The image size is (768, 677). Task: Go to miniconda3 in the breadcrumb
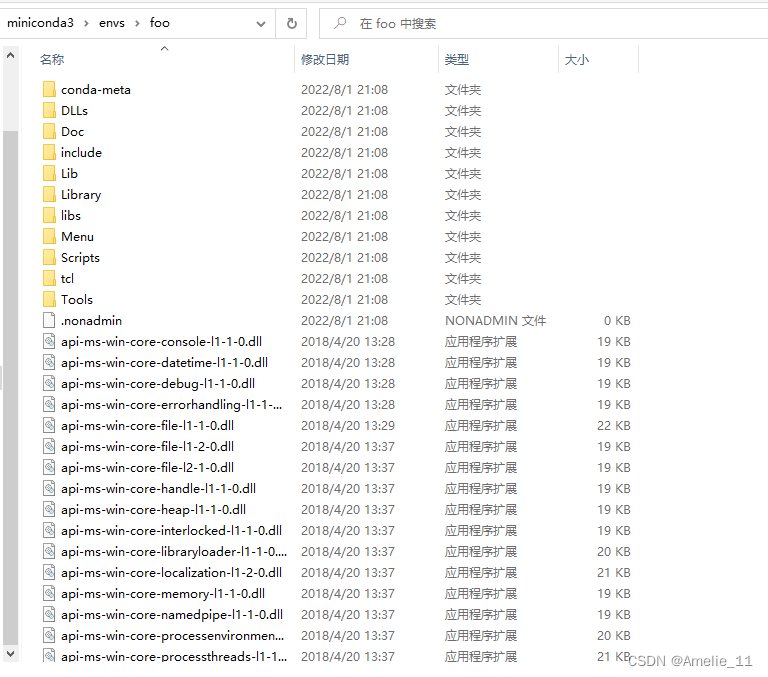point(40,23)
